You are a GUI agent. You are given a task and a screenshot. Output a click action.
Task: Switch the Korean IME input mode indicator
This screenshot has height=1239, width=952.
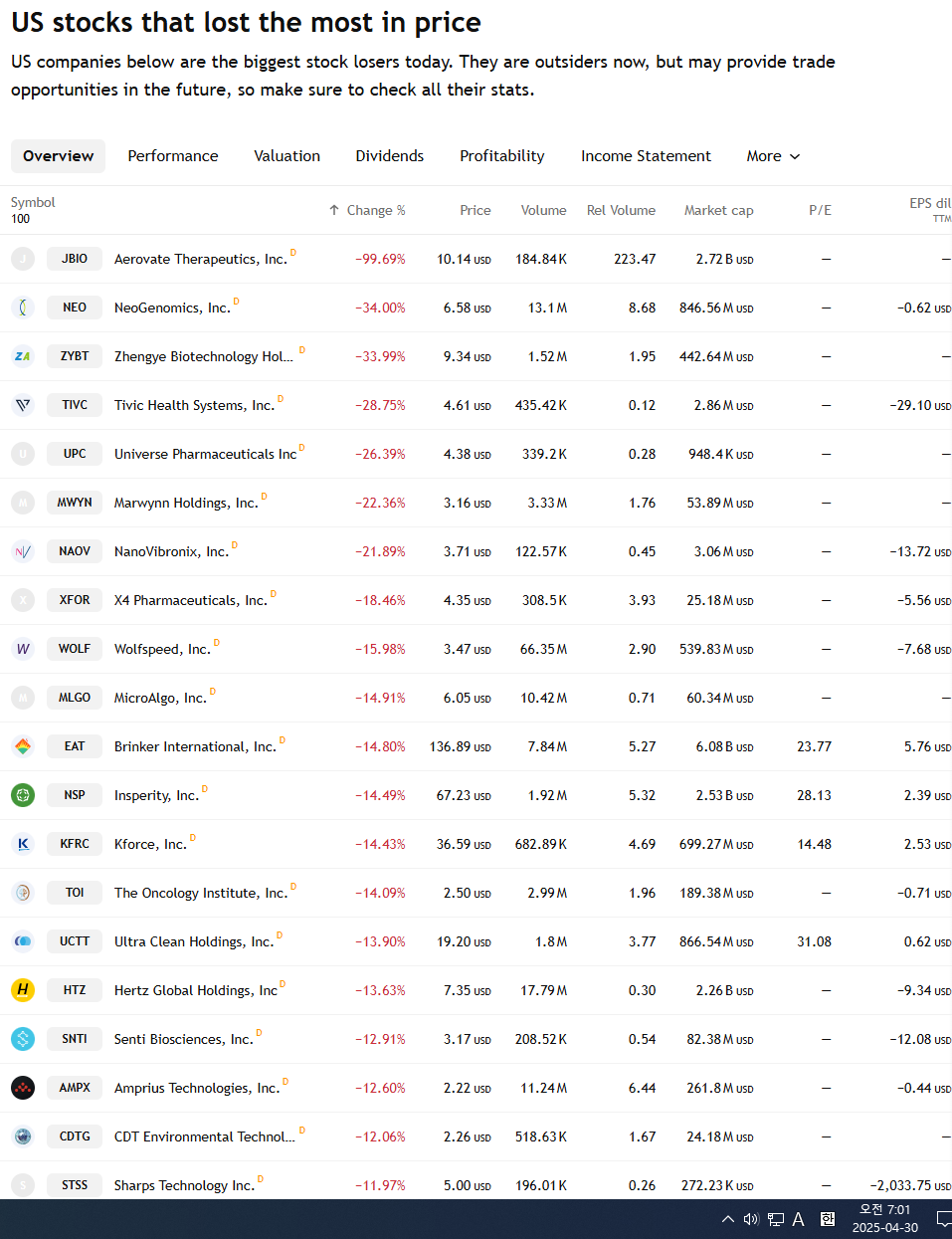pyautogui.click(x=828, y=1219)
